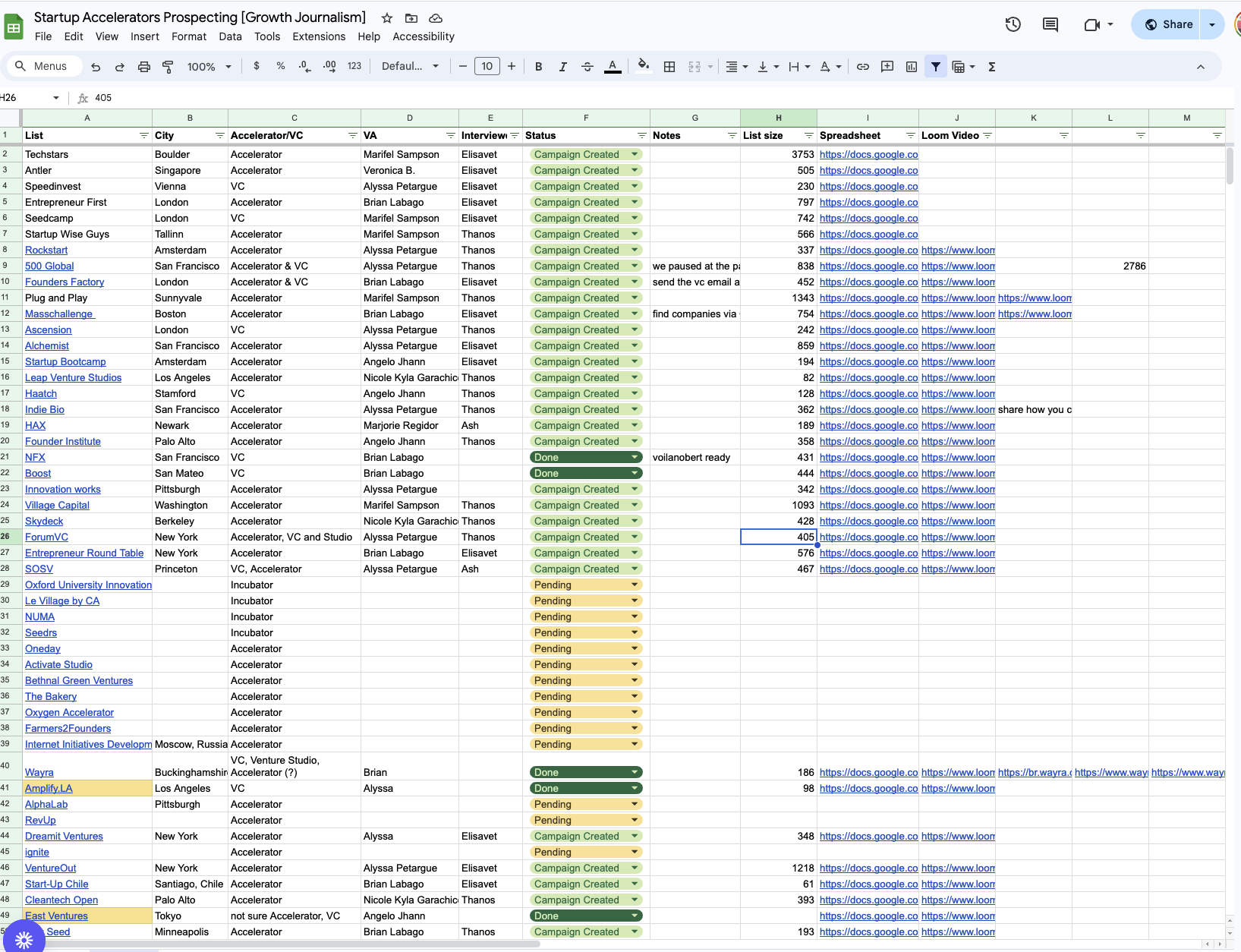Open ForumVC row Loom video link
This screenshot has width=1241, height=952.
click(x=958, y=537)
